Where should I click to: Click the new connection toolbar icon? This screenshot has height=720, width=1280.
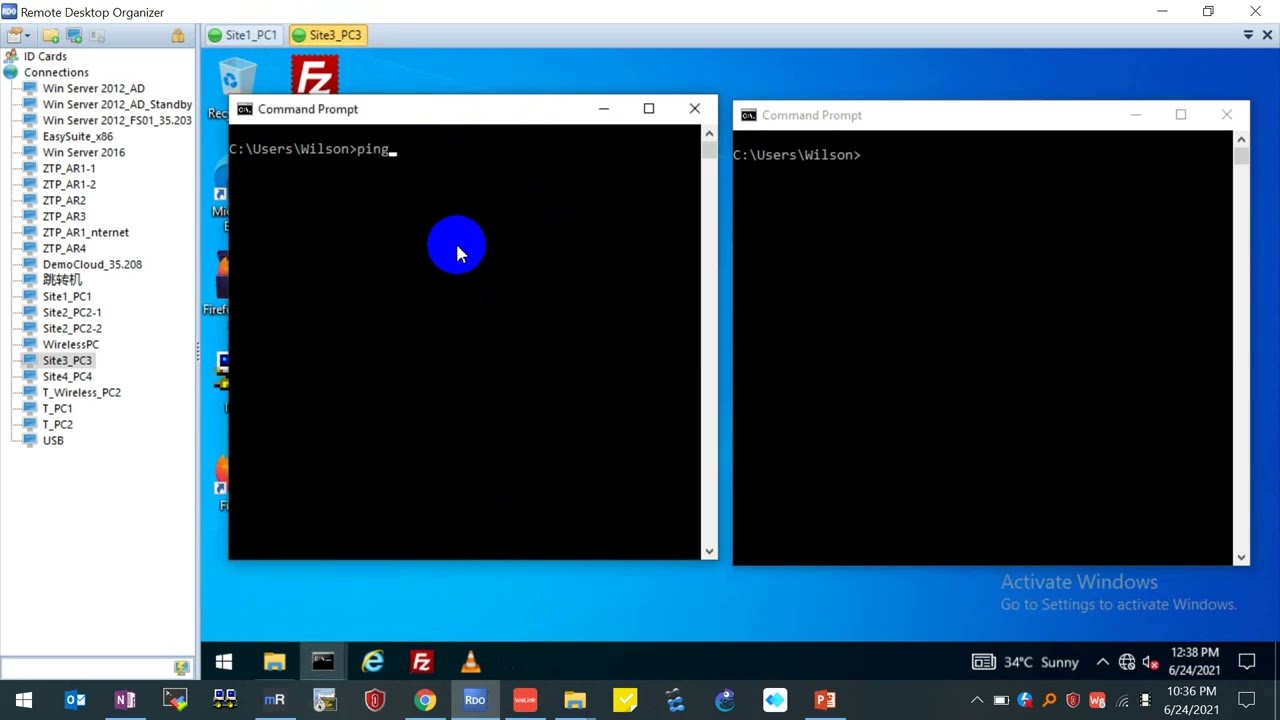click(x=74, y=36)
